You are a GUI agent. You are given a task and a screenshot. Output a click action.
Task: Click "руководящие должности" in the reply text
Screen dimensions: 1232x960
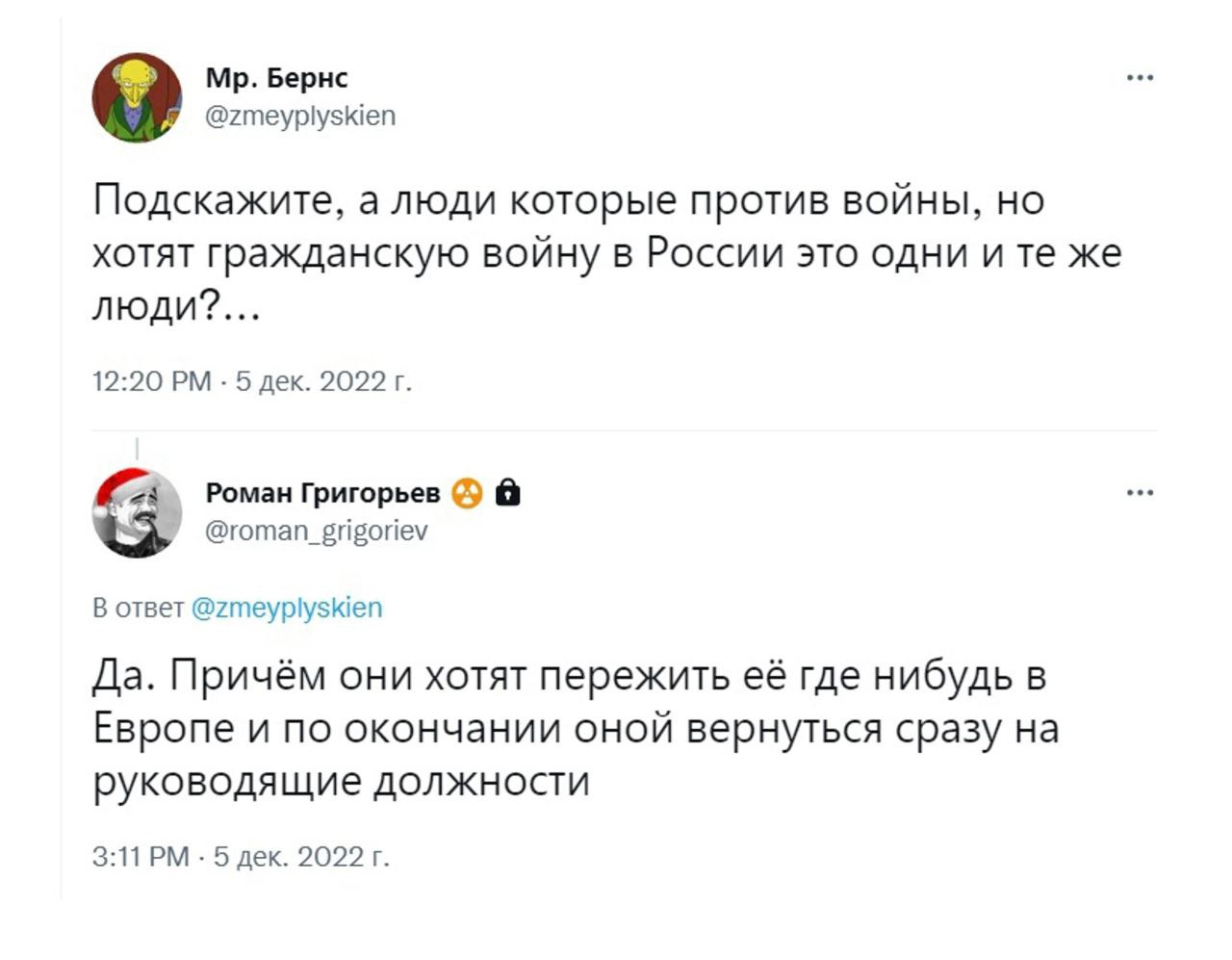(341, 781)
